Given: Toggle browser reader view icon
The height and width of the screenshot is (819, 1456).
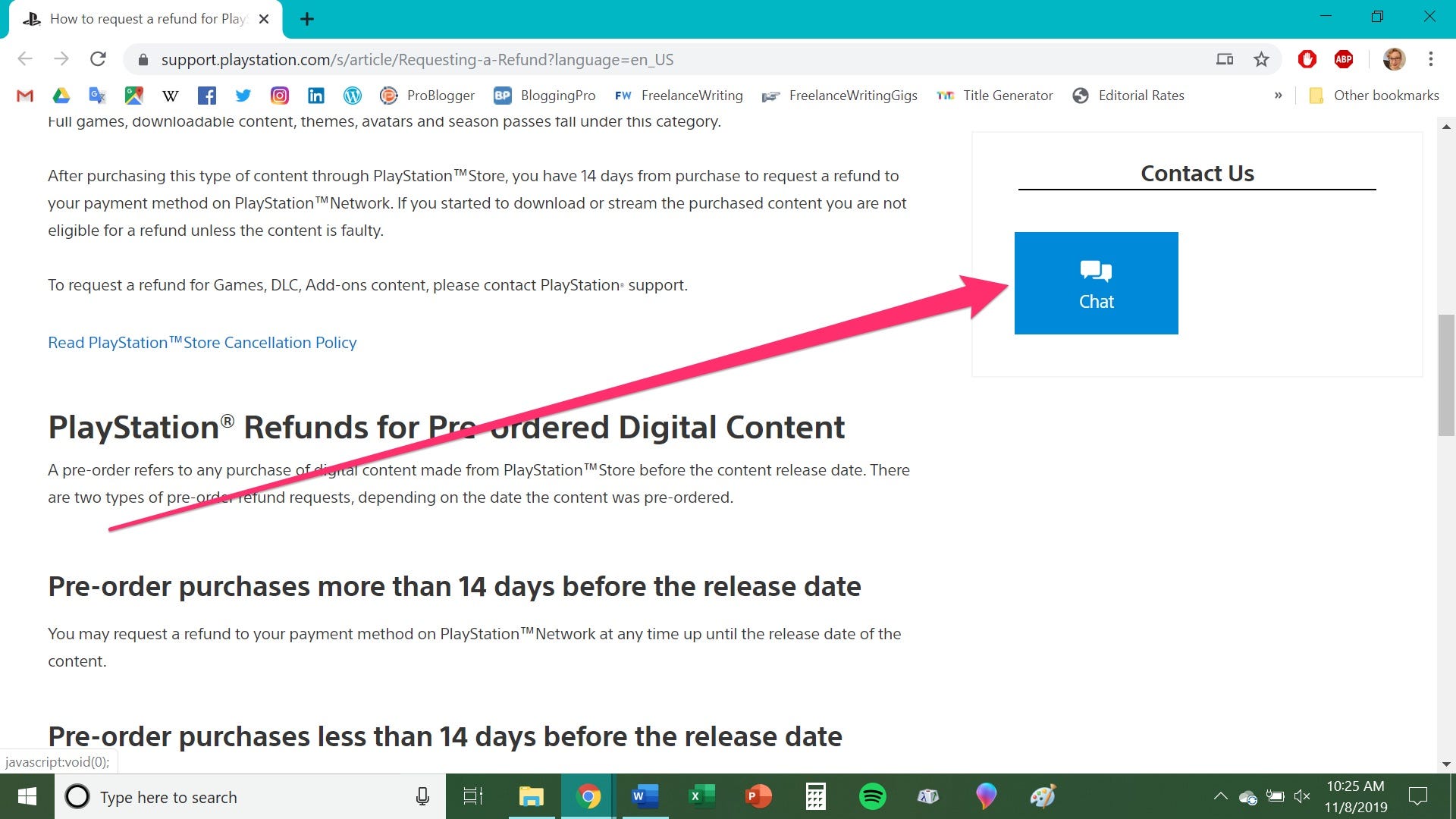Looking at the screenshot, I should [1224, 59].
